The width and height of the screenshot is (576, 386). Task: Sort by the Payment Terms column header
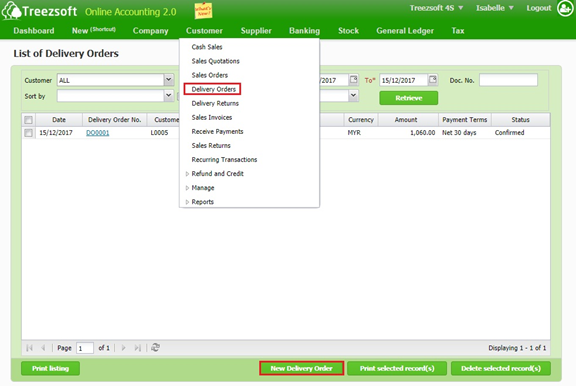465,120
